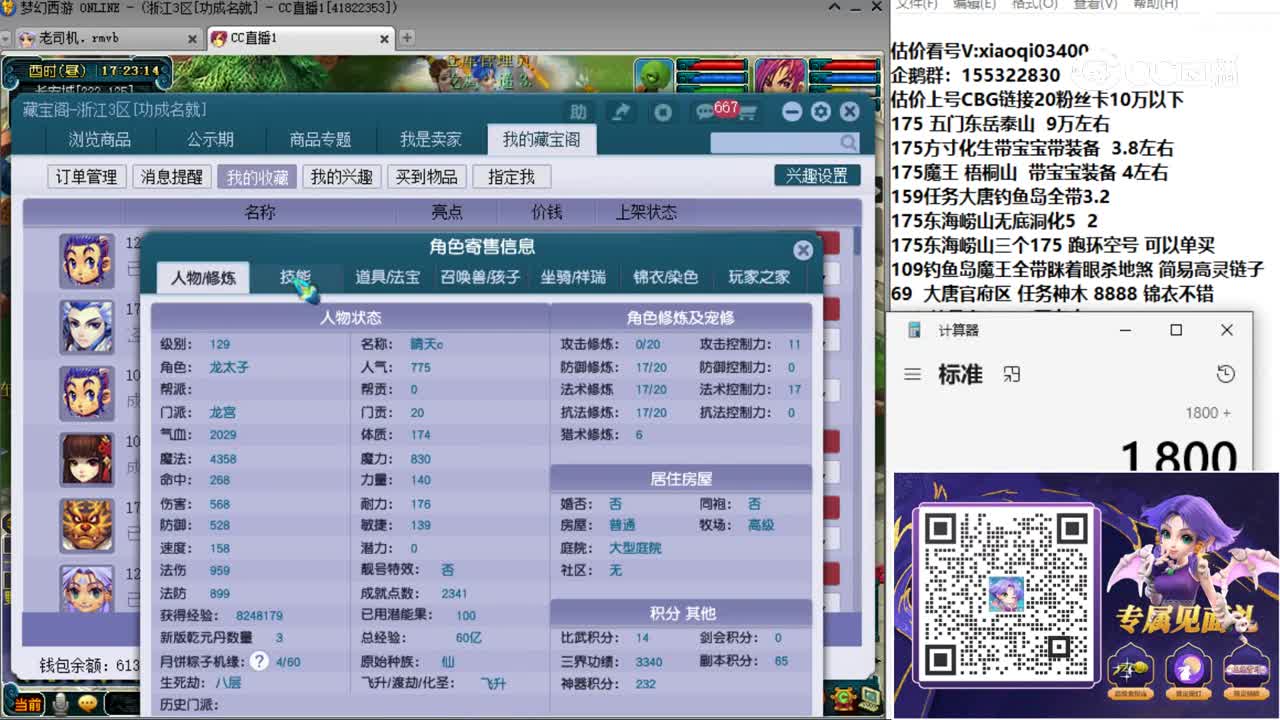Open the shopping cart icon in pavilion header
The width and height of the screenshot is (1280, 720).
746,112
